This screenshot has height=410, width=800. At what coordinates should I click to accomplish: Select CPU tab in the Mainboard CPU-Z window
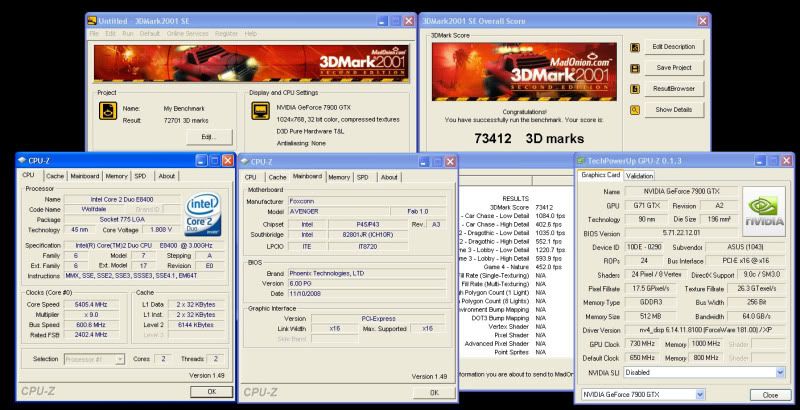tap(251, 177)
